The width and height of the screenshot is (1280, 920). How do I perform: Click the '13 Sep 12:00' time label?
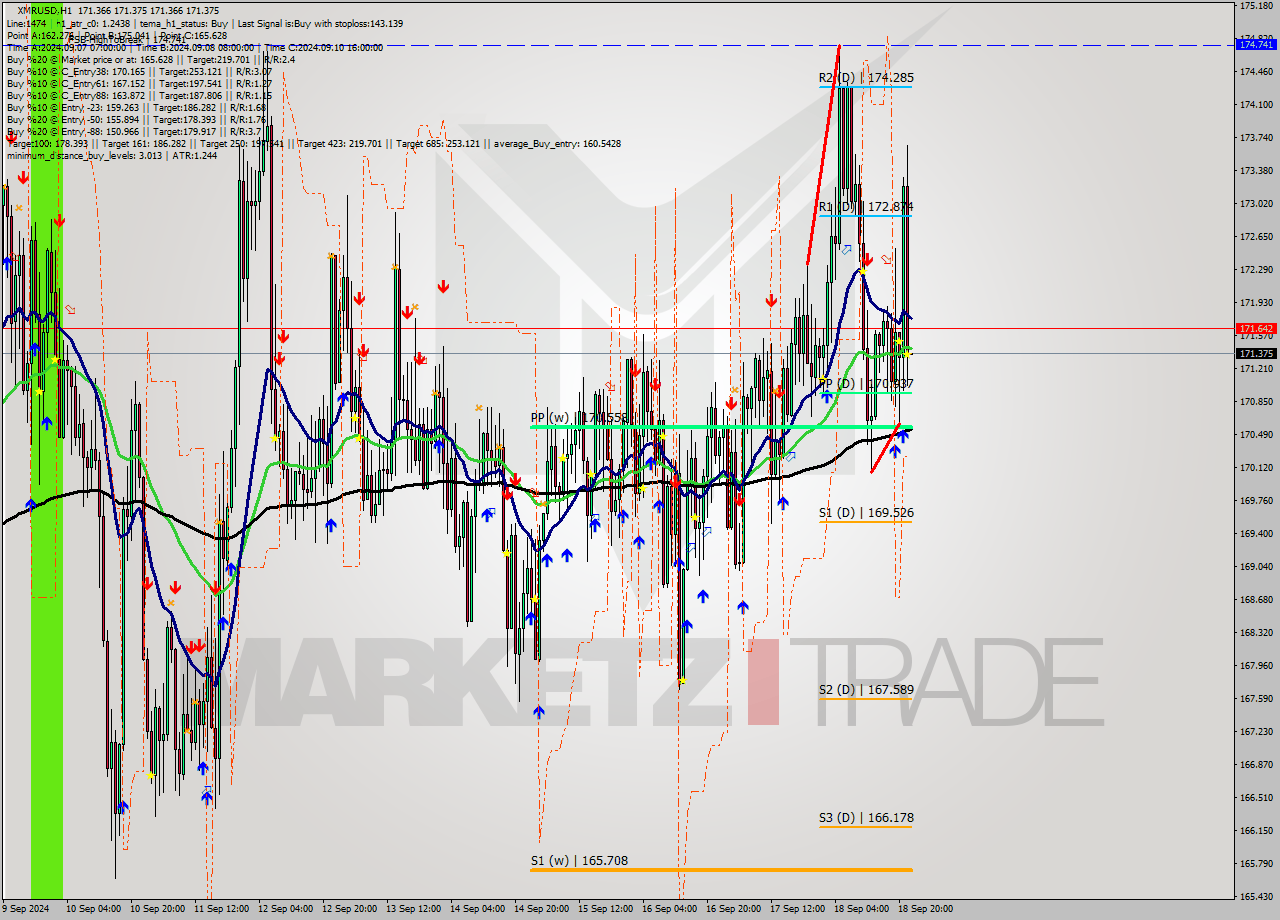pos(413,909)
